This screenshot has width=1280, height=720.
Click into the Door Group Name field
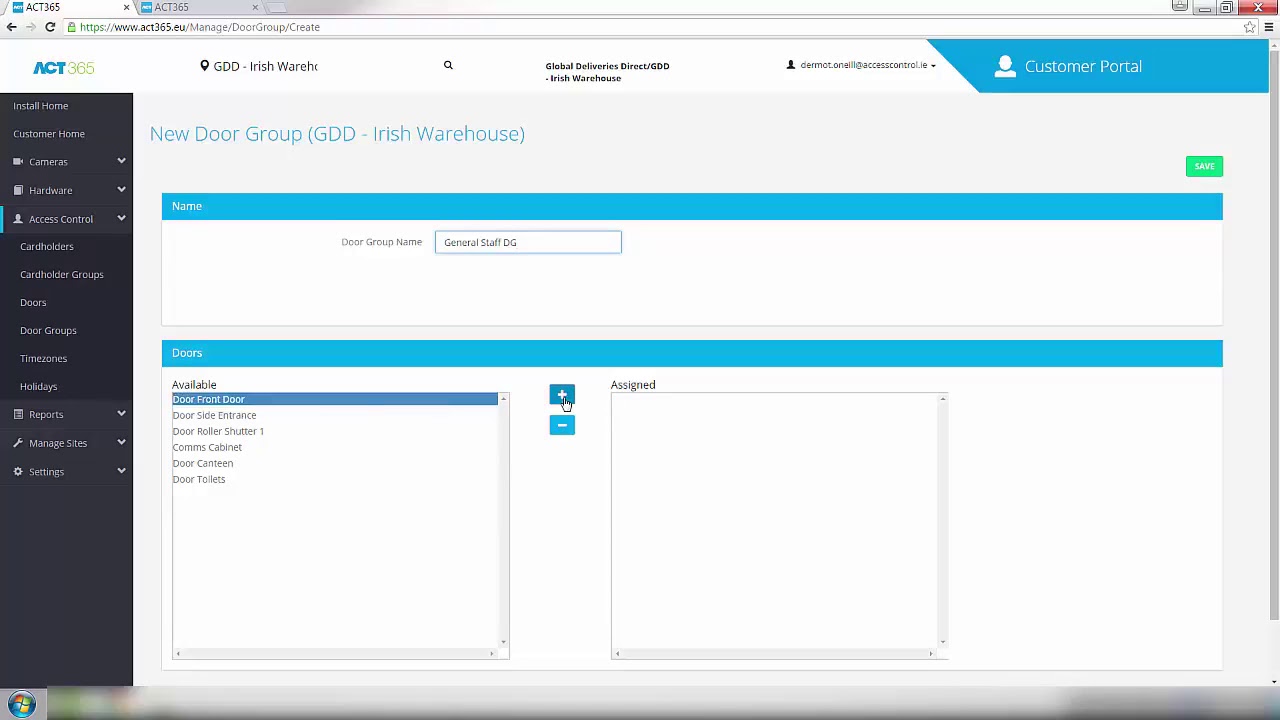[528, 242]
